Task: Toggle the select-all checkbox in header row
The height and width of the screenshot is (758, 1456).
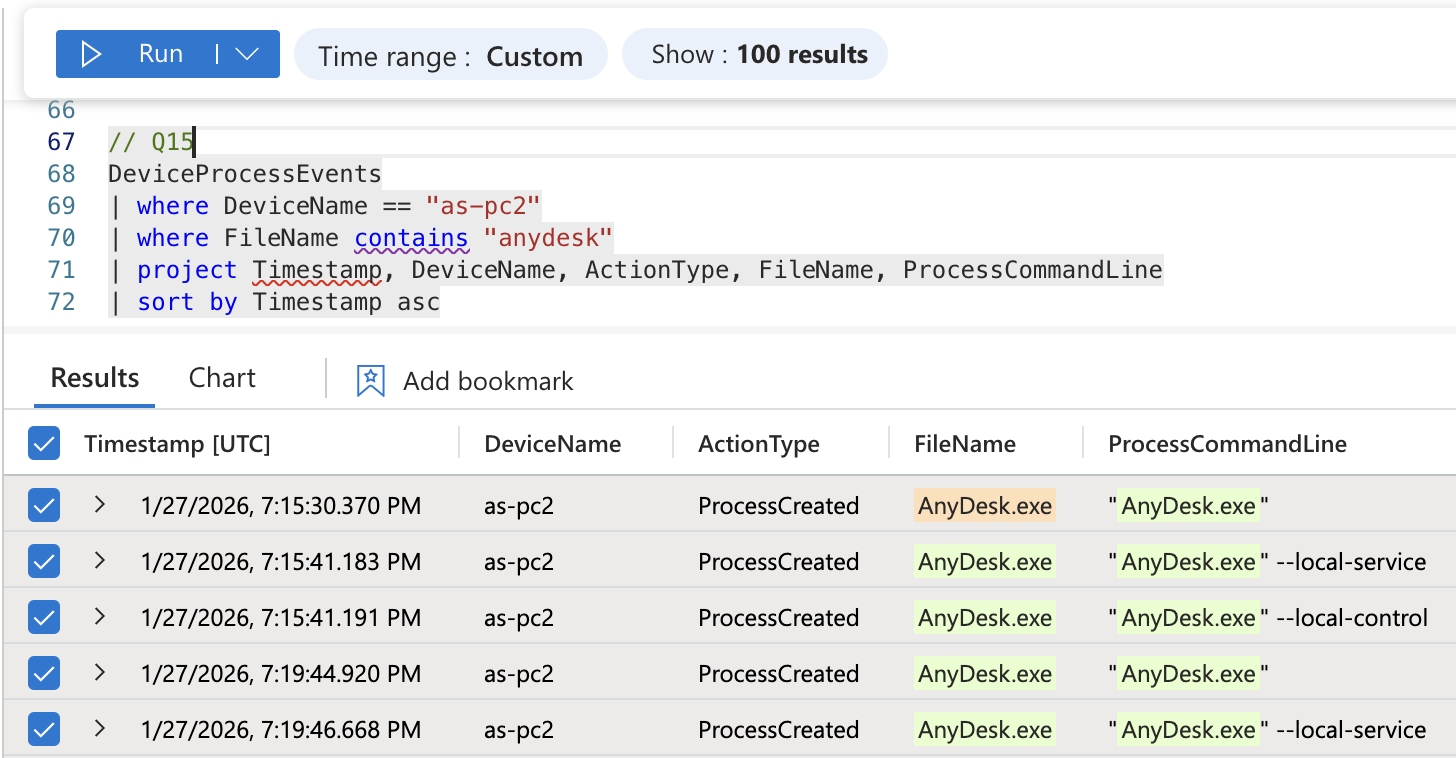Action: tap(45, 444)
